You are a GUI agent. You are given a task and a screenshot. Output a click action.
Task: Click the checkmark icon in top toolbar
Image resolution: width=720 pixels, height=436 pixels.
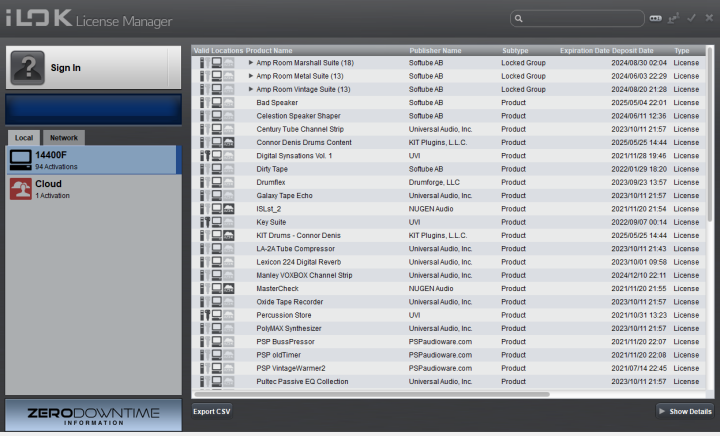(692, 18)
